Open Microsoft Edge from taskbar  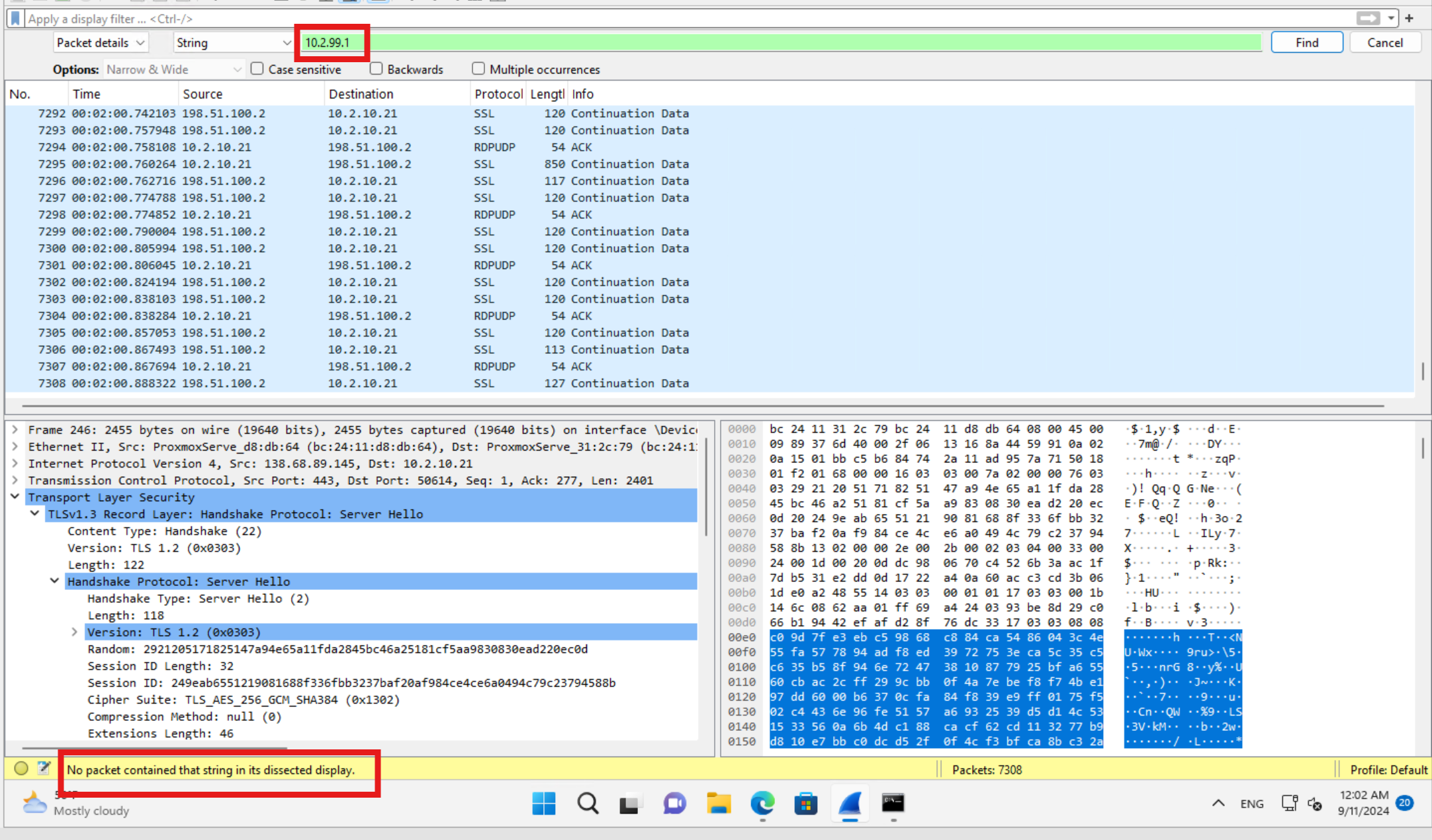click(762, 804)
